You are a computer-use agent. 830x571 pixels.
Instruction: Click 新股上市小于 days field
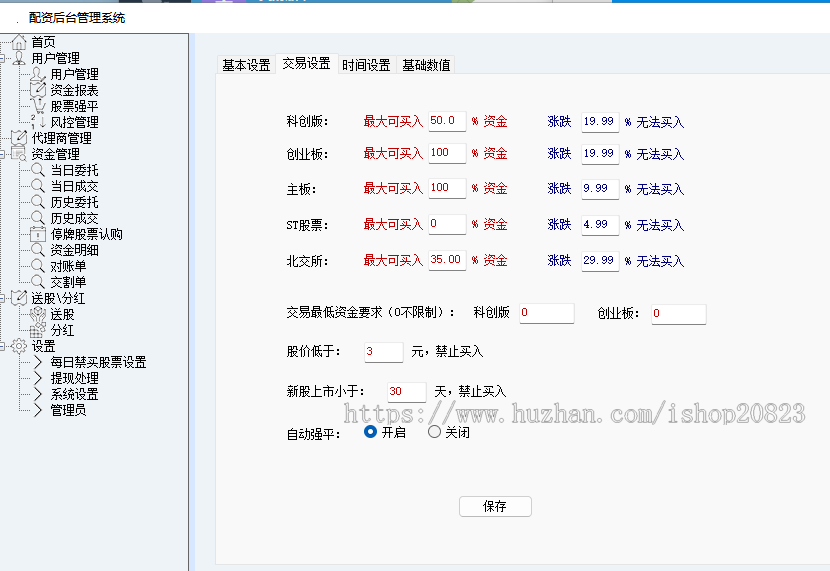tap(407, 392)
